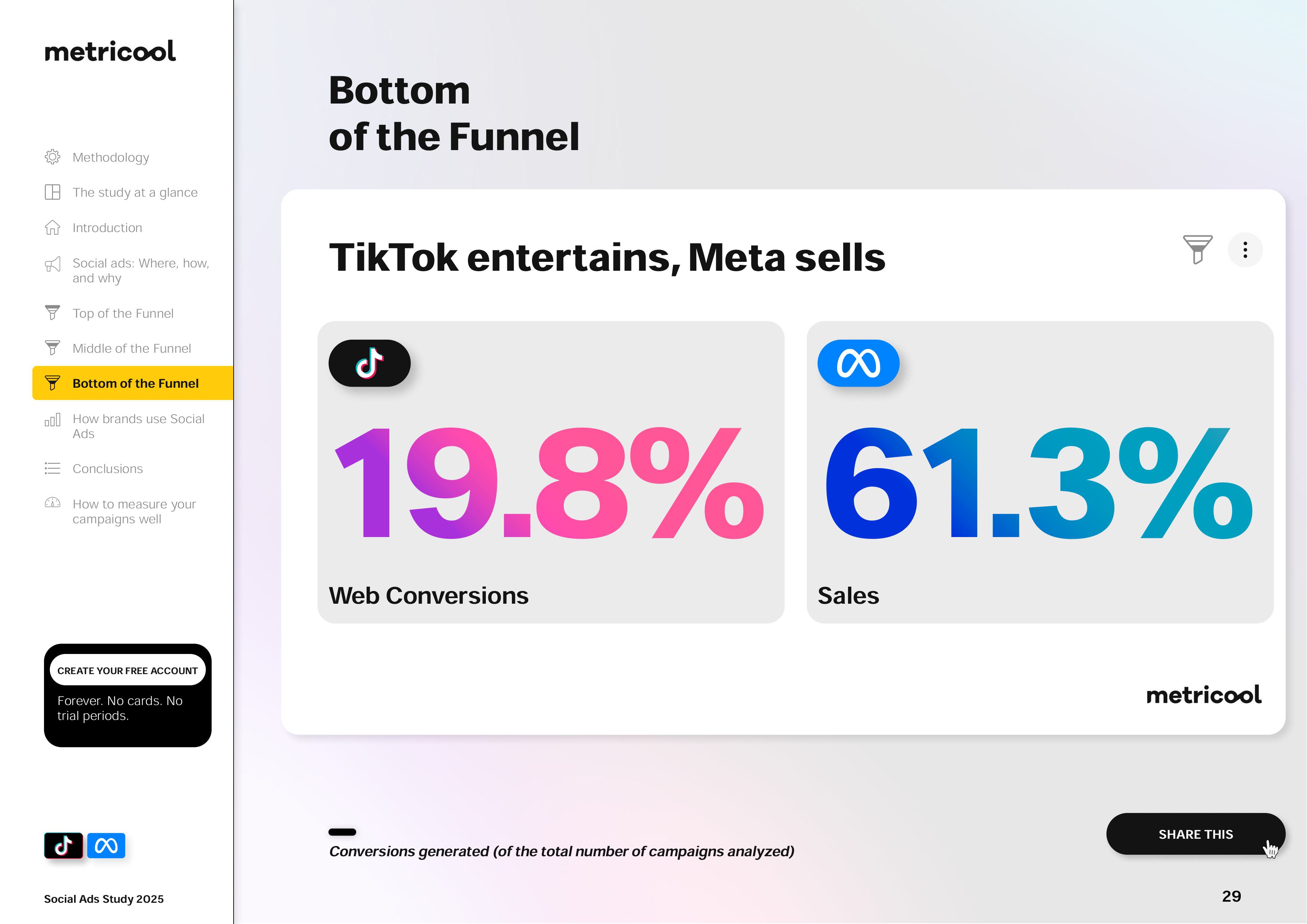Click the TikTok badge on the Web Conversions card

[370, 363]
